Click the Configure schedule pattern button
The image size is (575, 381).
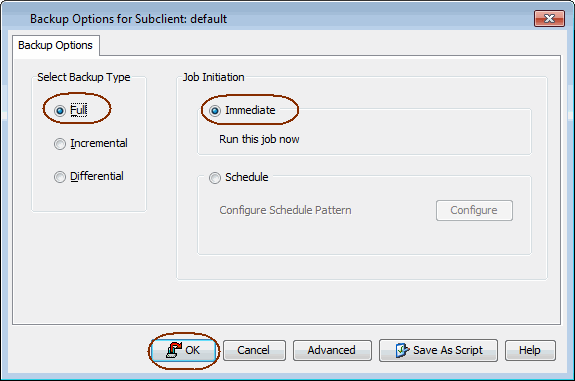(474, 210)
